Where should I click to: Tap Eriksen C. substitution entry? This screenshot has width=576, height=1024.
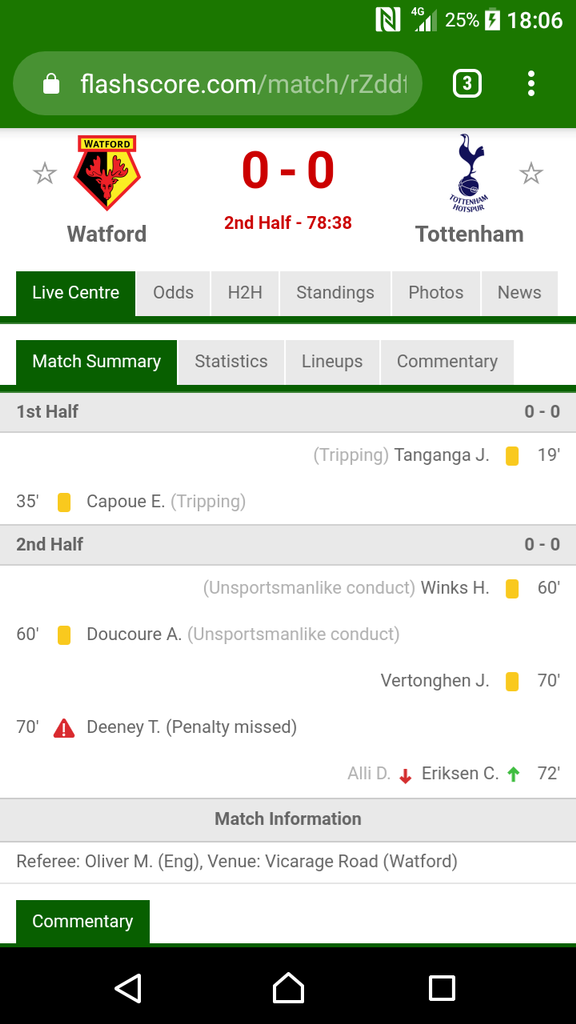460,774
